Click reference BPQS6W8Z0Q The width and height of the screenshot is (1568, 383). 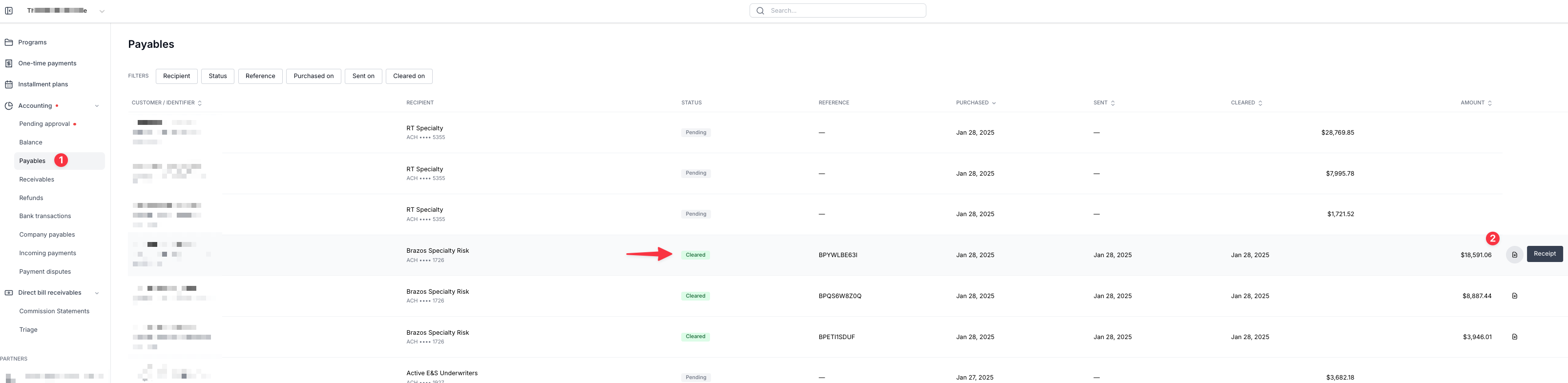pyautogui.click(x=840, y=296)
